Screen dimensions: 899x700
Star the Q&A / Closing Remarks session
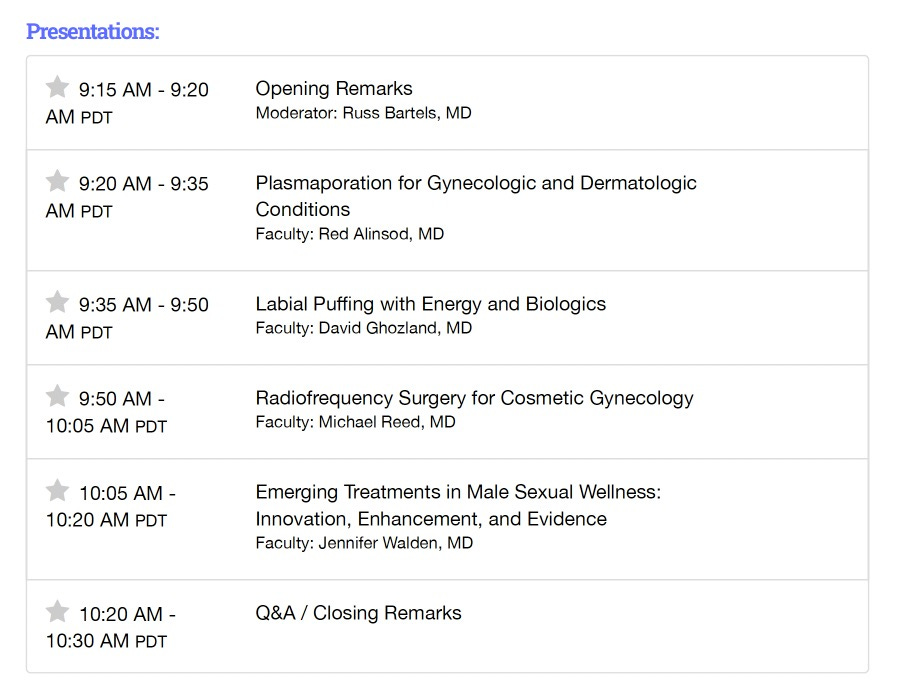pyautogui.click(x=57, y=611)
